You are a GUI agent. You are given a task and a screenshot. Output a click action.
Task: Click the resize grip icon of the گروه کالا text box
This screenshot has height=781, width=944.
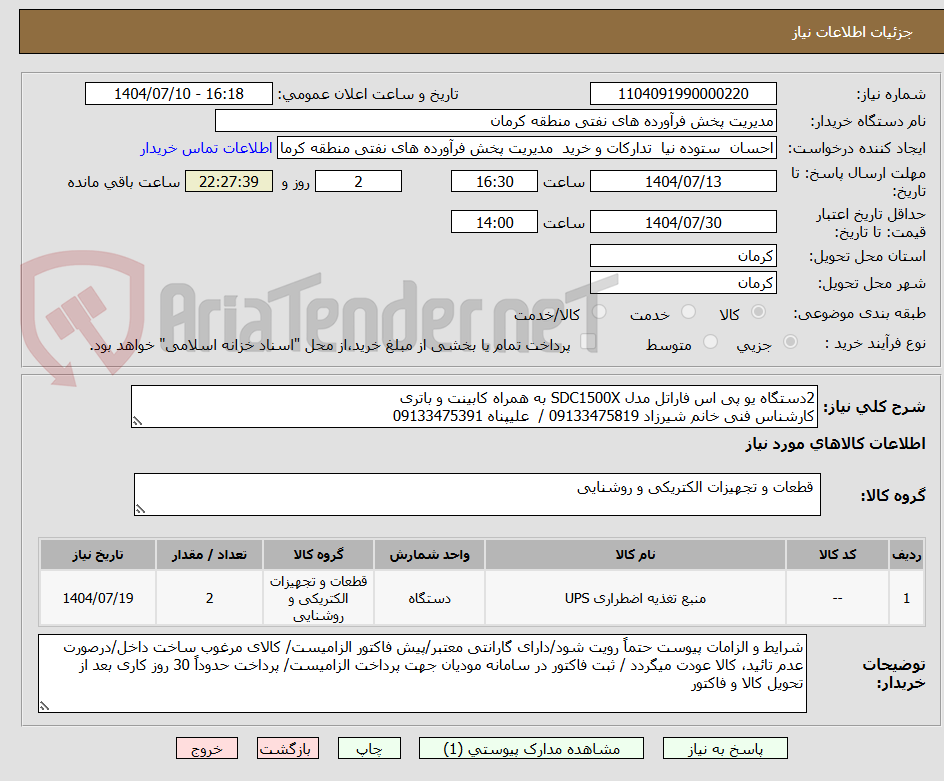(142, 508)
